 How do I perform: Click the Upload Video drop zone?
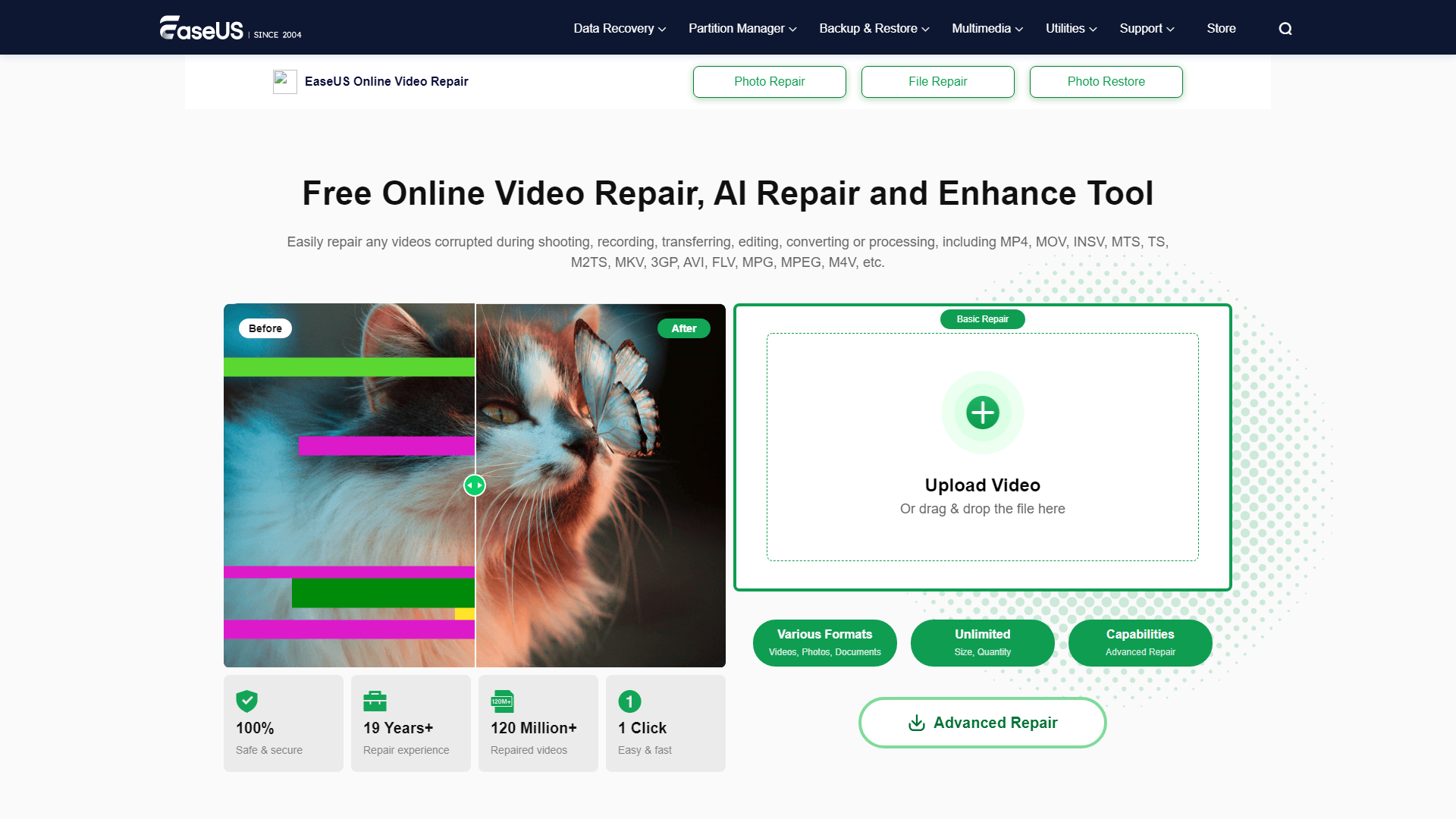click(x=982, y=485)
